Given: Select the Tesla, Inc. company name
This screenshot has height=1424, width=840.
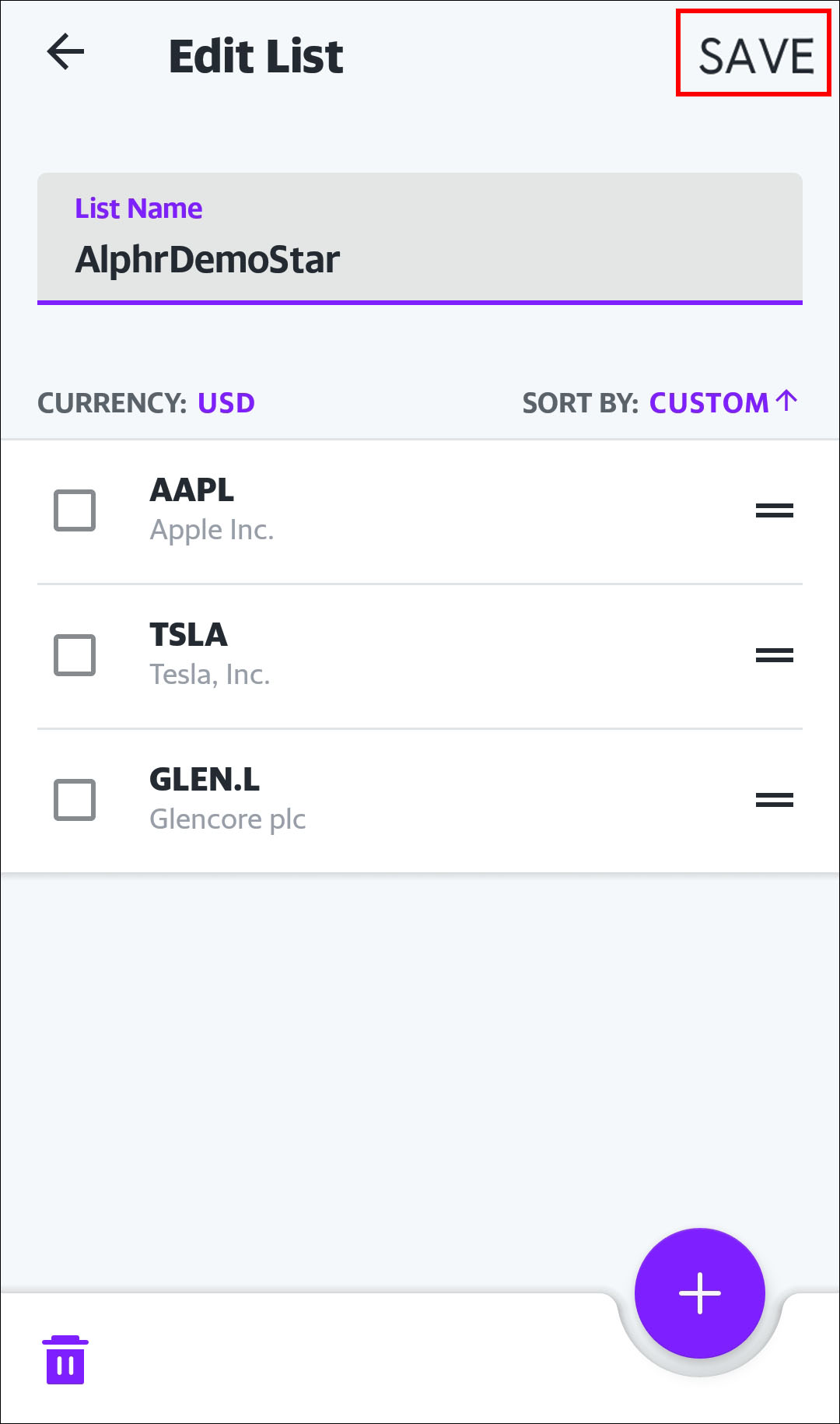Looking at the screenshot, I should point(210,675).
